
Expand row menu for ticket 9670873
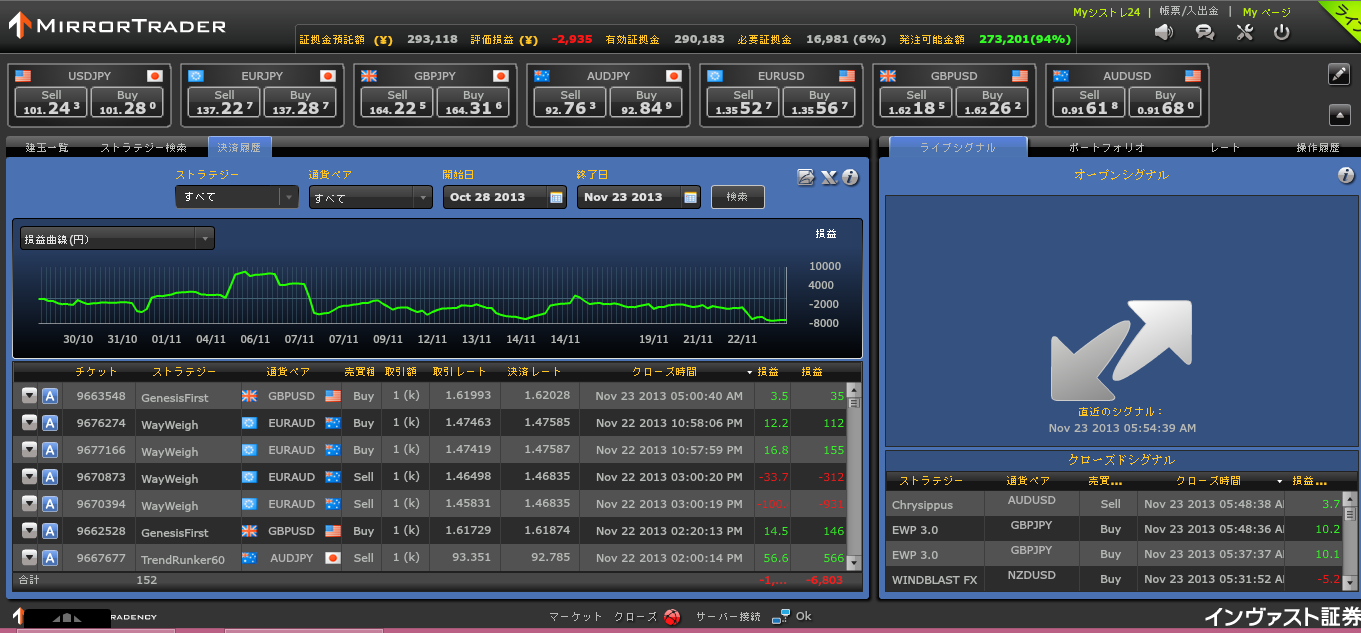pos(29,477)
